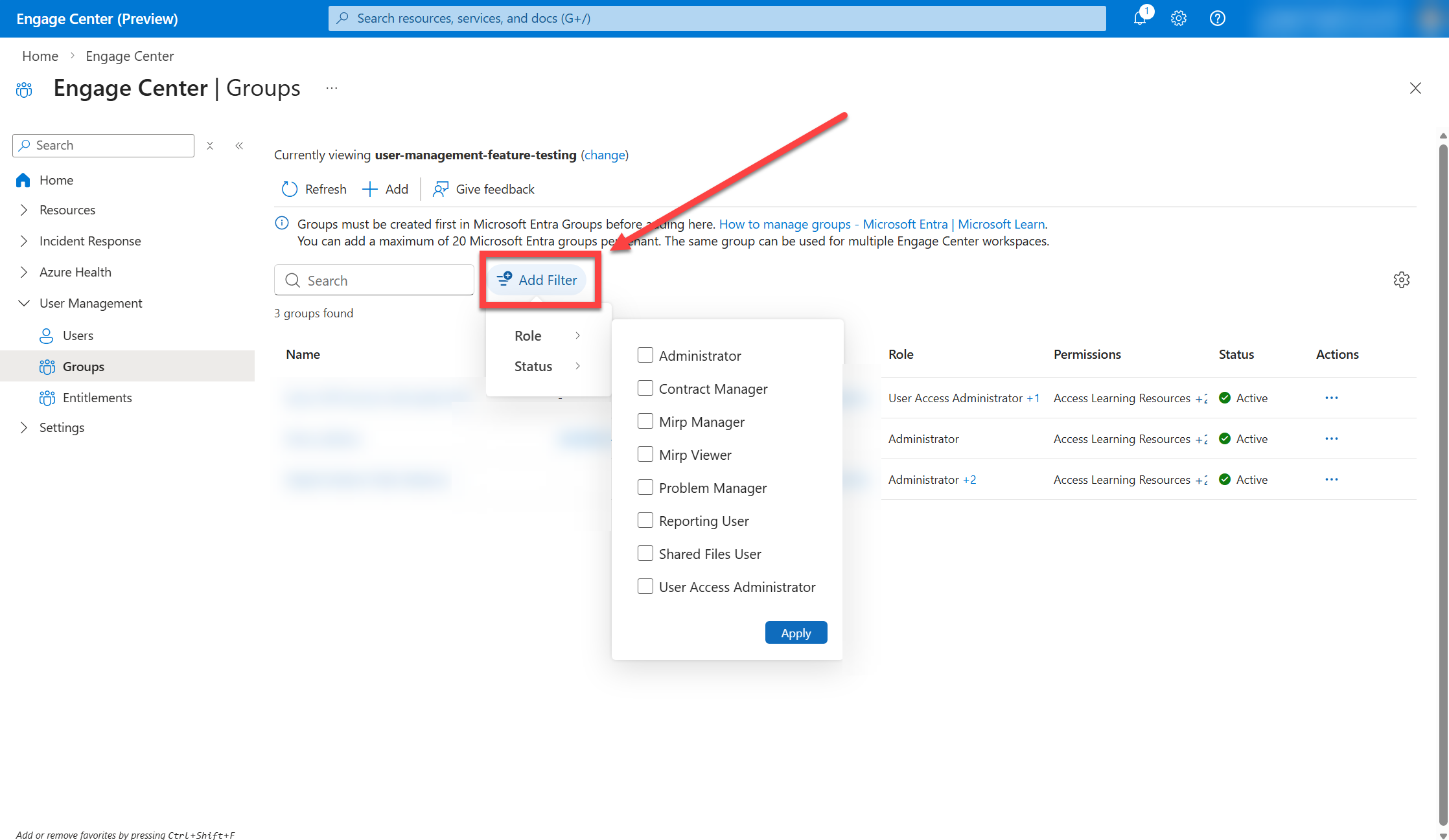Select Groups in the sidebar
Image resolution: width=1449 pixels, height=840 pixels.
84,367
